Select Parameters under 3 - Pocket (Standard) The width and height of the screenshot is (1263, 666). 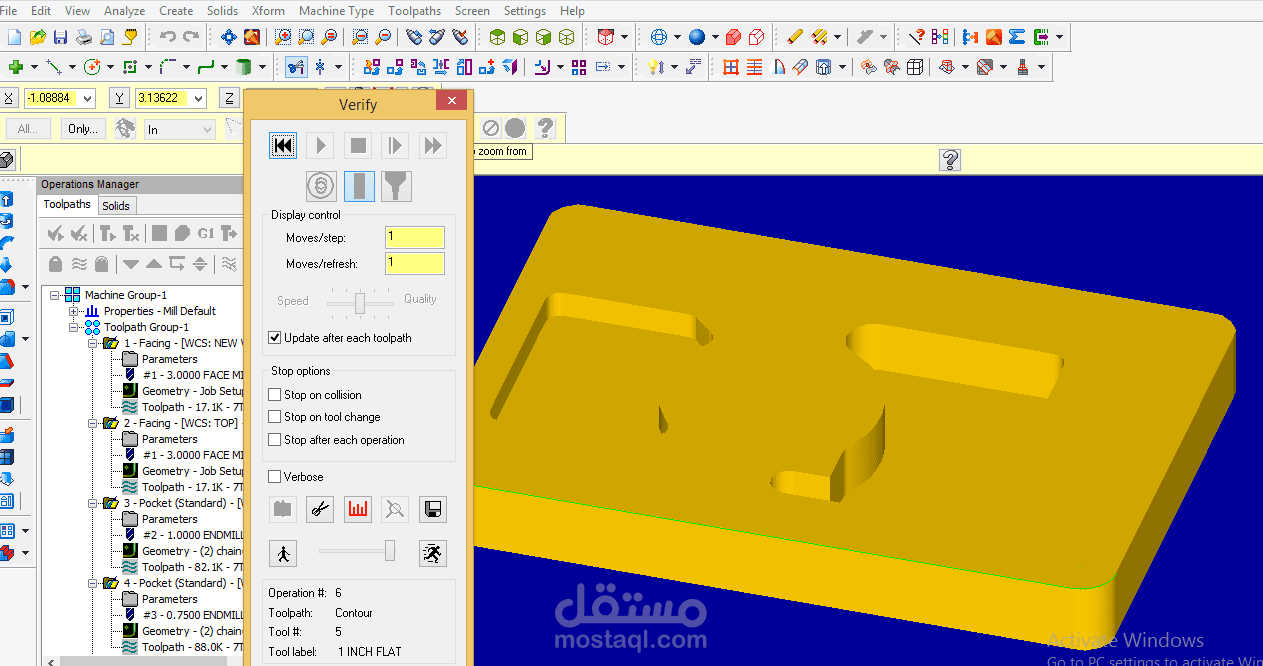click(169, 519)
